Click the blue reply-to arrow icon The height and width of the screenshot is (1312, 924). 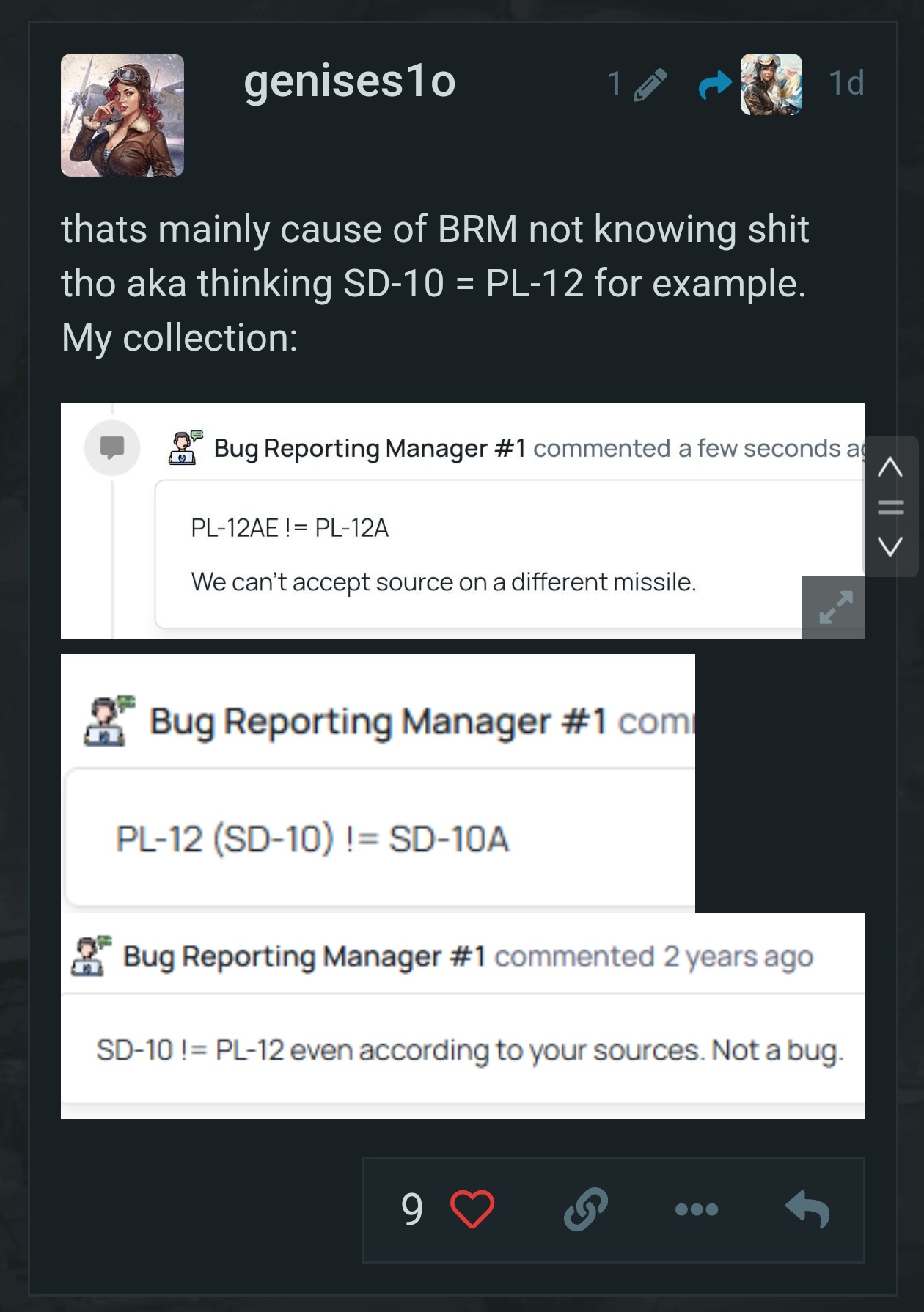point(714,84)
